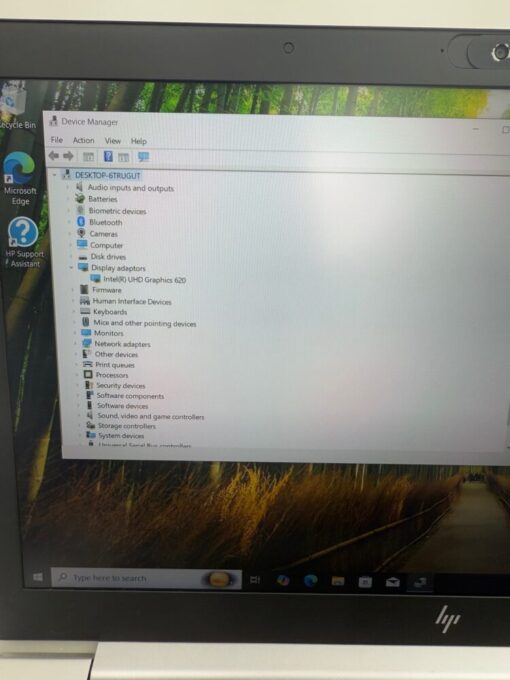The height and width of the screenshot is (680, 510).
Task: Click the Human Interface Devices icon
Action: [85, 301]
